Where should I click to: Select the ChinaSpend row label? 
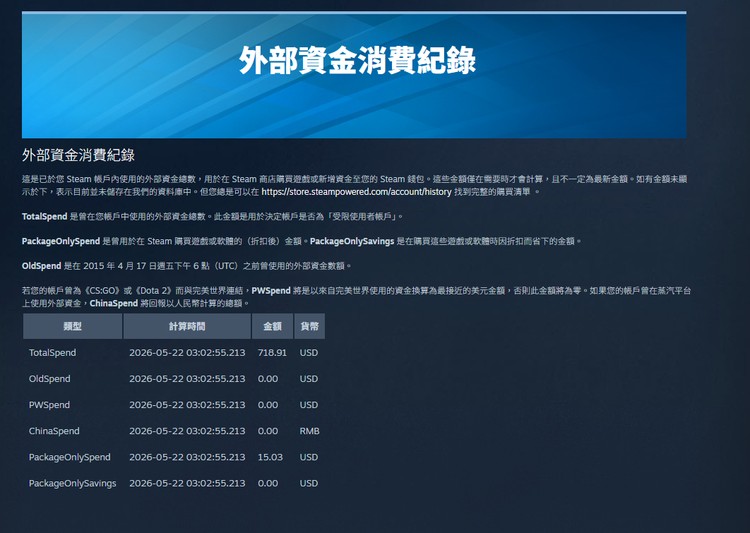pos(54,431)
